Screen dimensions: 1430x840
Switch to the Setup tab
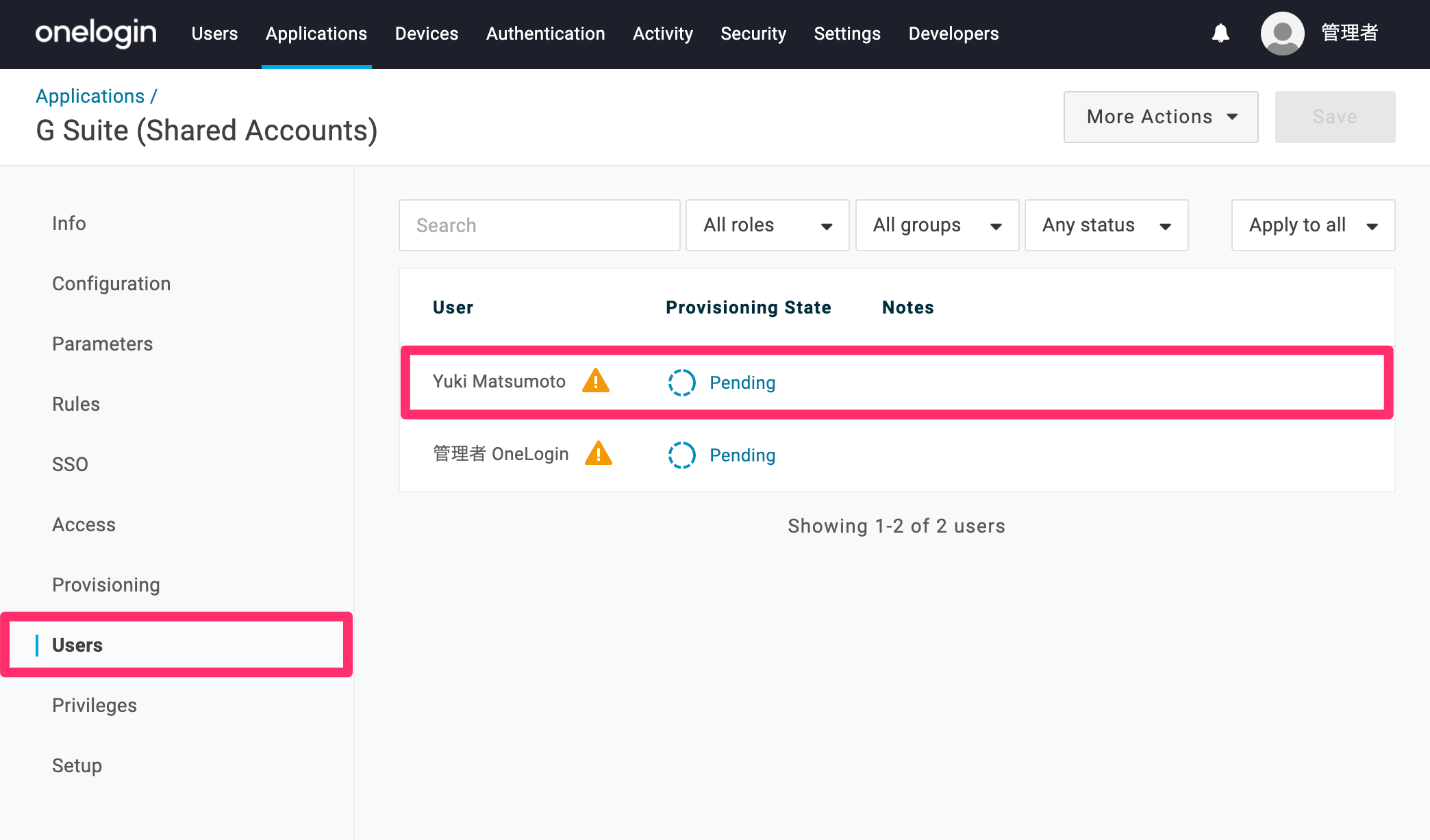77,765
